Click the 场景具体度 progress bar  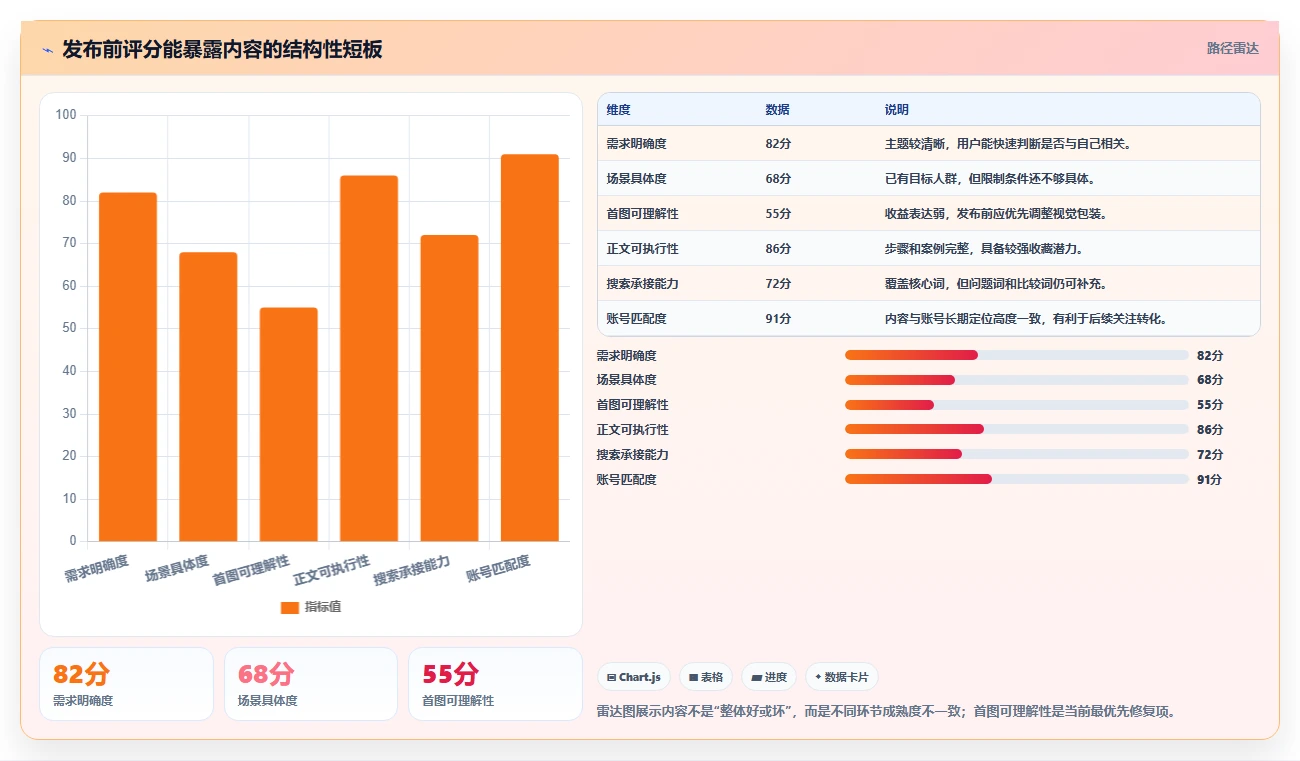(1016, 380)
